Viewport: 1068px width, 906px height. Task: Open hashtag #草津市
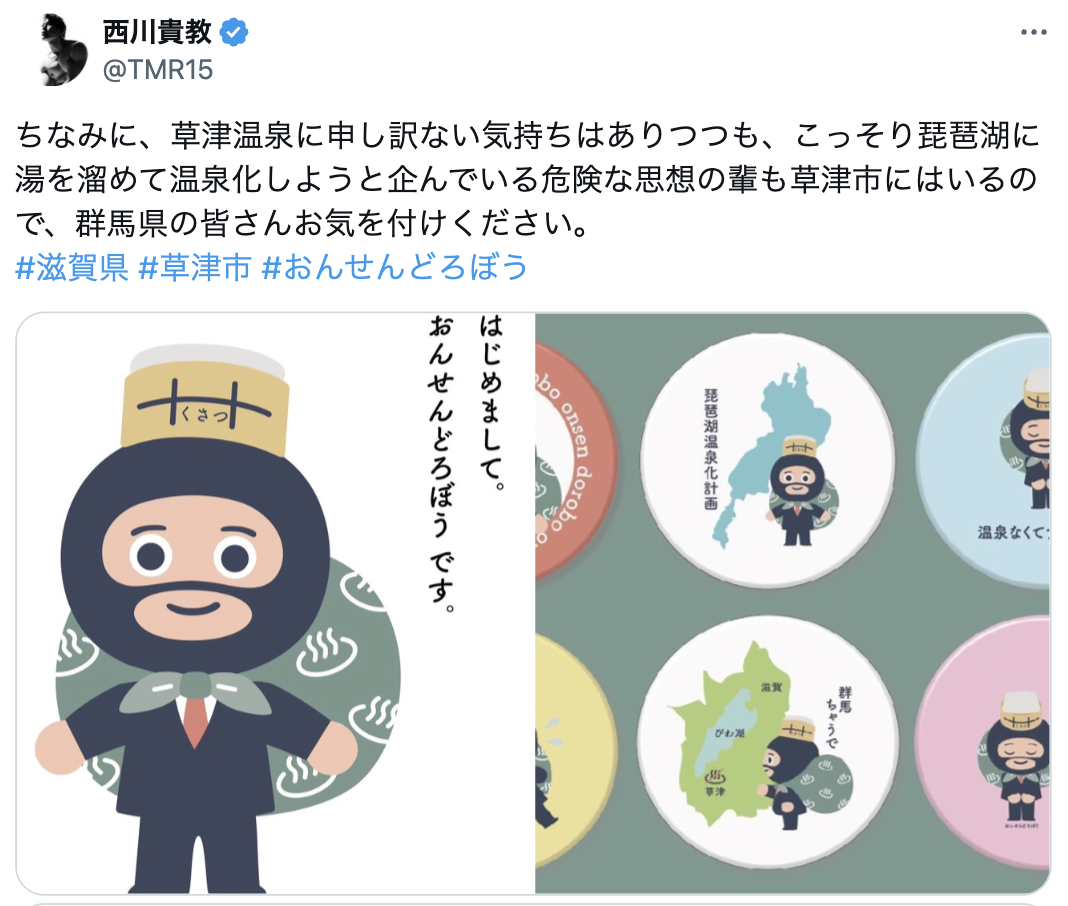[x=195, y=266]
